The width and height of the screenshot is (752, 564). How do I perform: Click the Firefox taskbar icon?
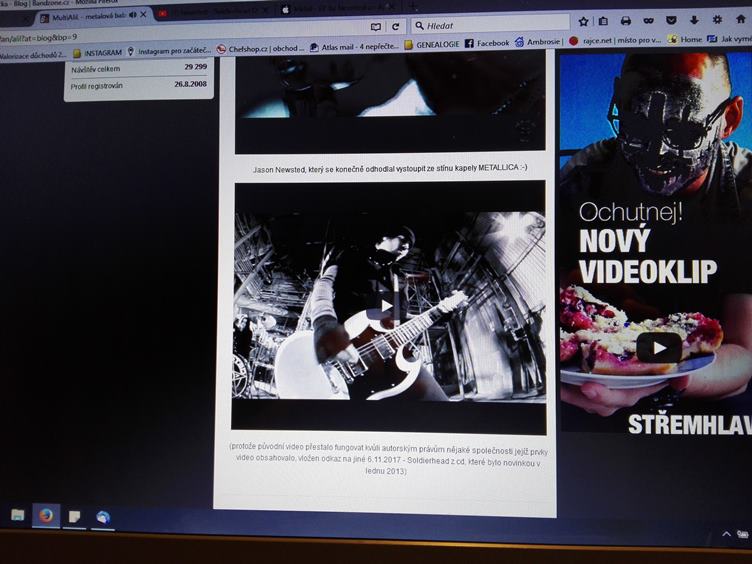[46, 516]
